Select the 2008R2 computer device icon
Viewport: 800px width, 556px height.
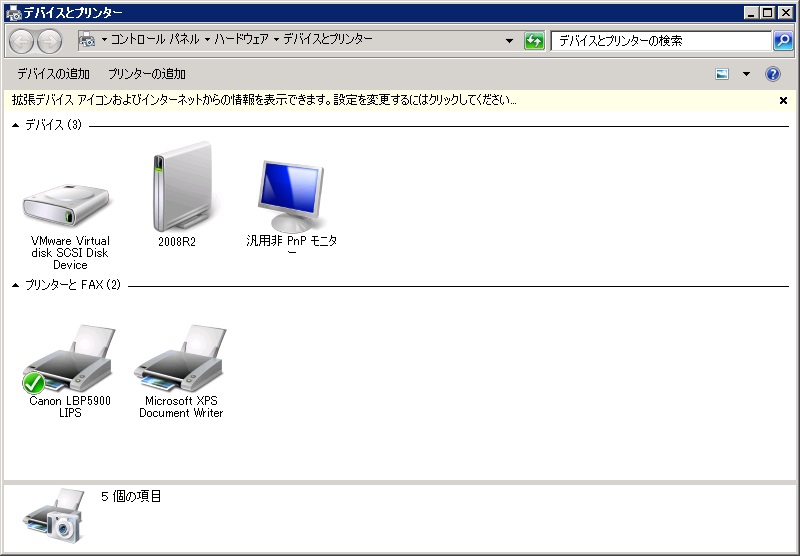(x=177, y=190)
